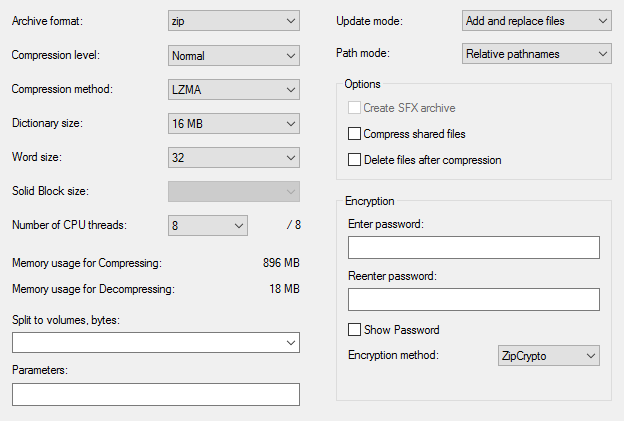The image size is (624, 421).
Task: Select Number of CPU threads dropdown
Action: click(x=208, y=226)
